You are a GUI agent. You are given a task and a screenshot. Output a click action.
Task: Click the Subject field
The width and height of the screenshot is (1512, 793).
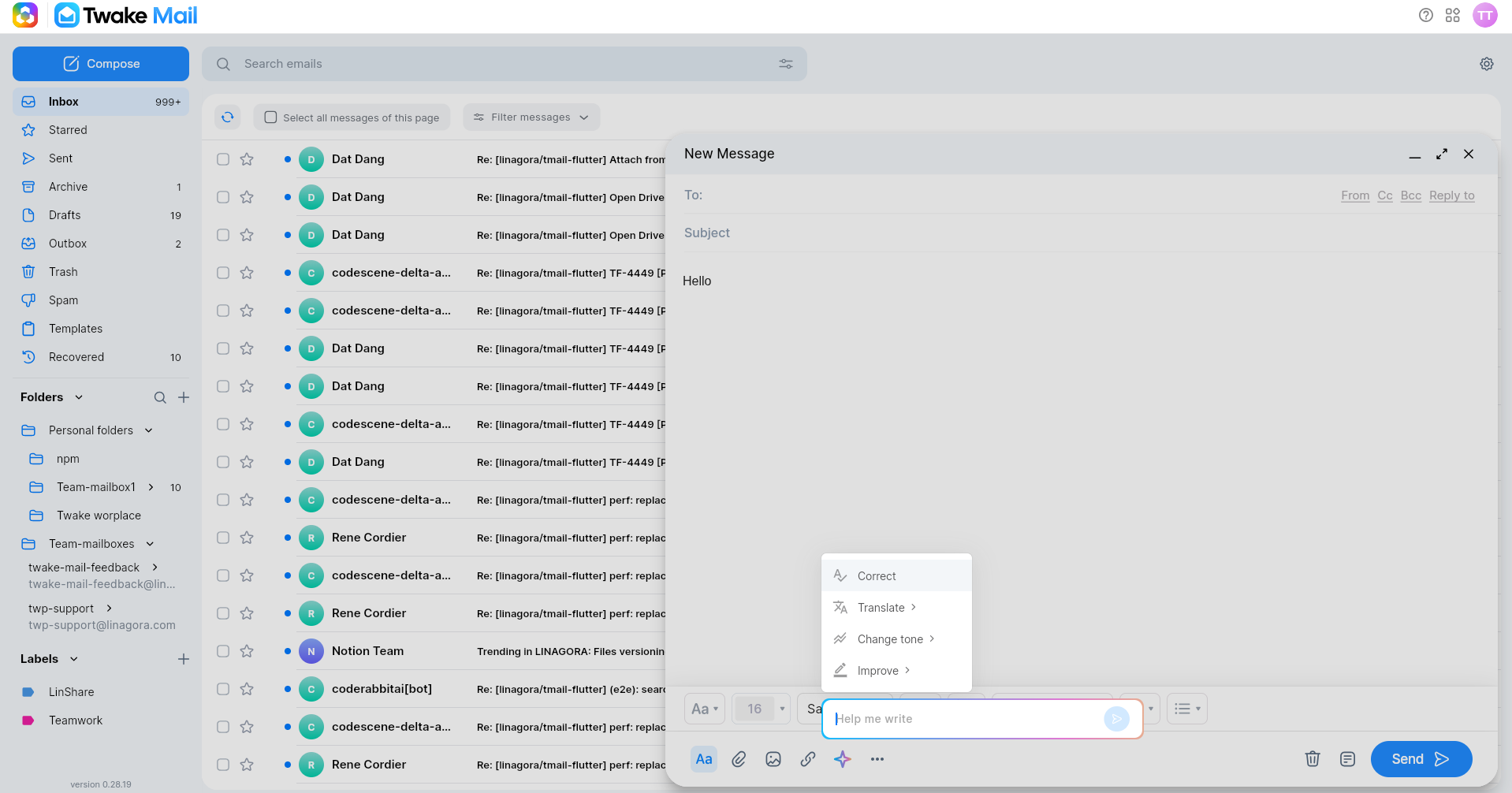[1080, 233]
